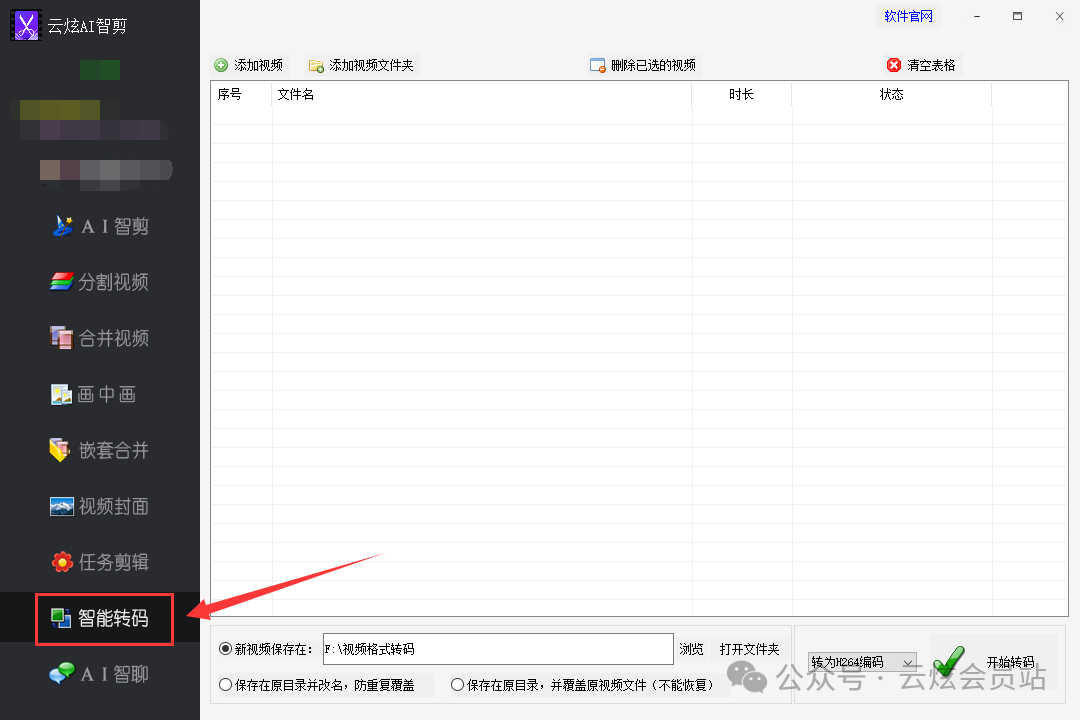This screenshot has width=1080, height=720.
Task: Maximize the application window
Action: tap(1017, 16)
